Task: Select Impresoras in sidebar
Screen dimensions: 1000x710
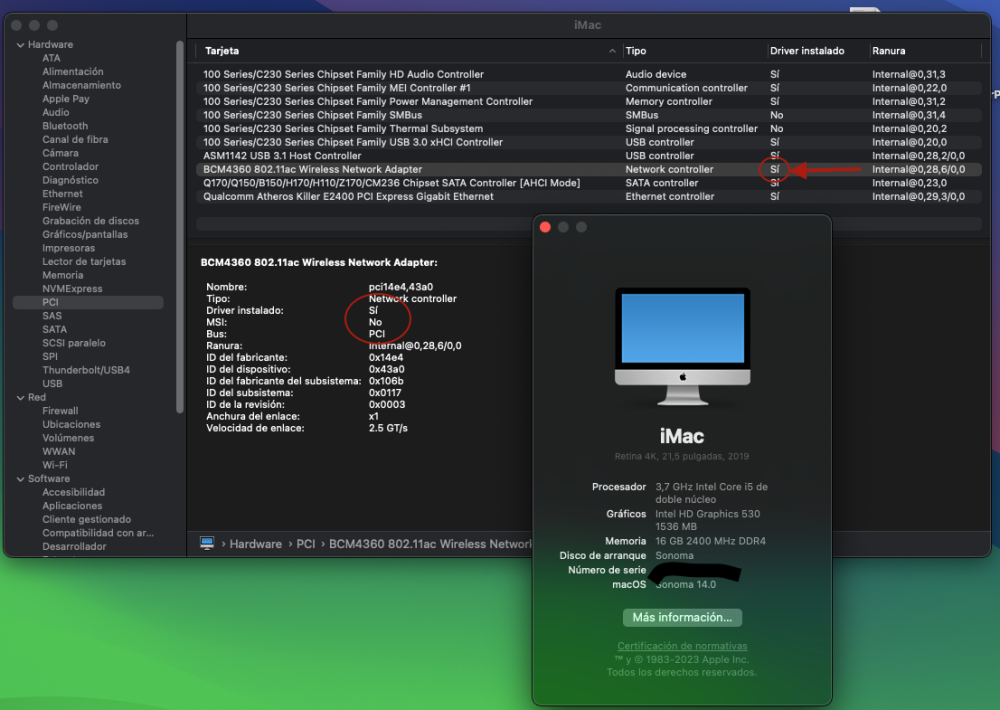Action: (x=68, y=248)
